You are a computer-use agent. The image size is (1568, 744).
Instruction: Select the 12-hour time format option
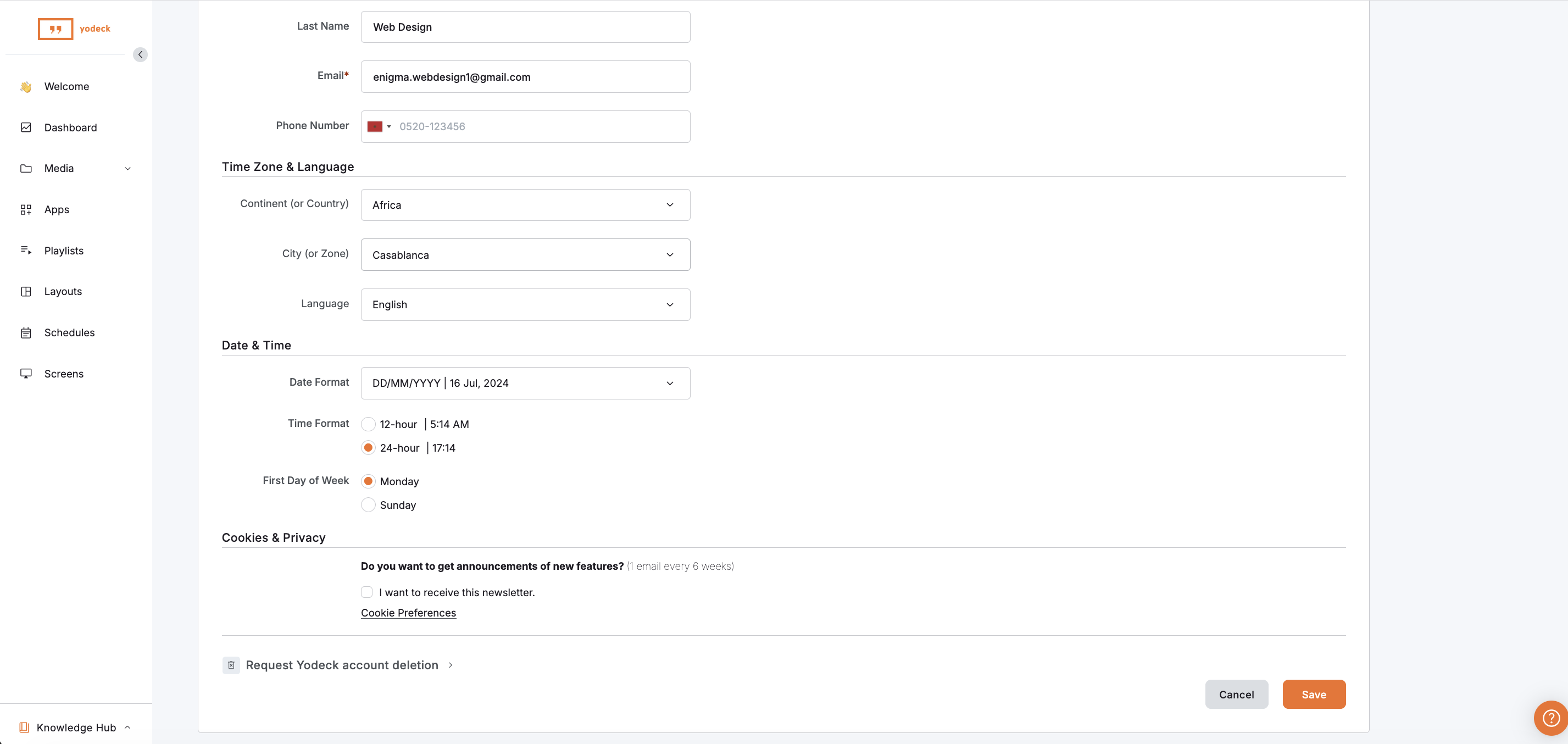click(368, 424)
